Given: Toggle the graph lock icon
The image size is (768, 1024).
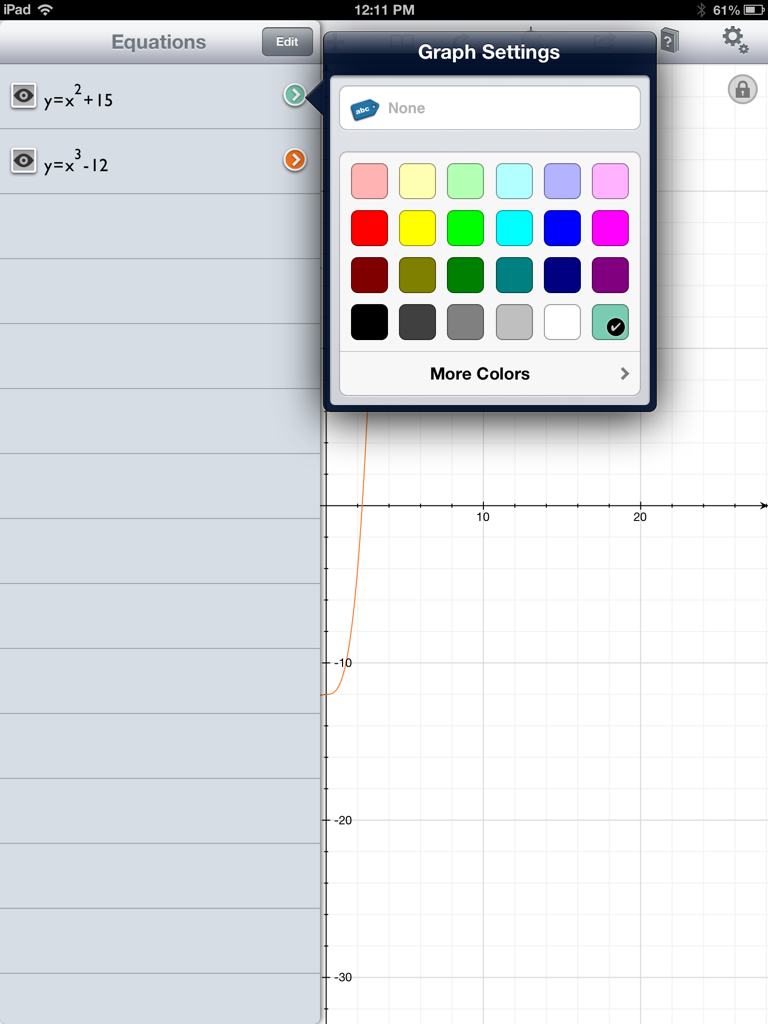Looking at the screenshot, I should click(x=743, y=89).
